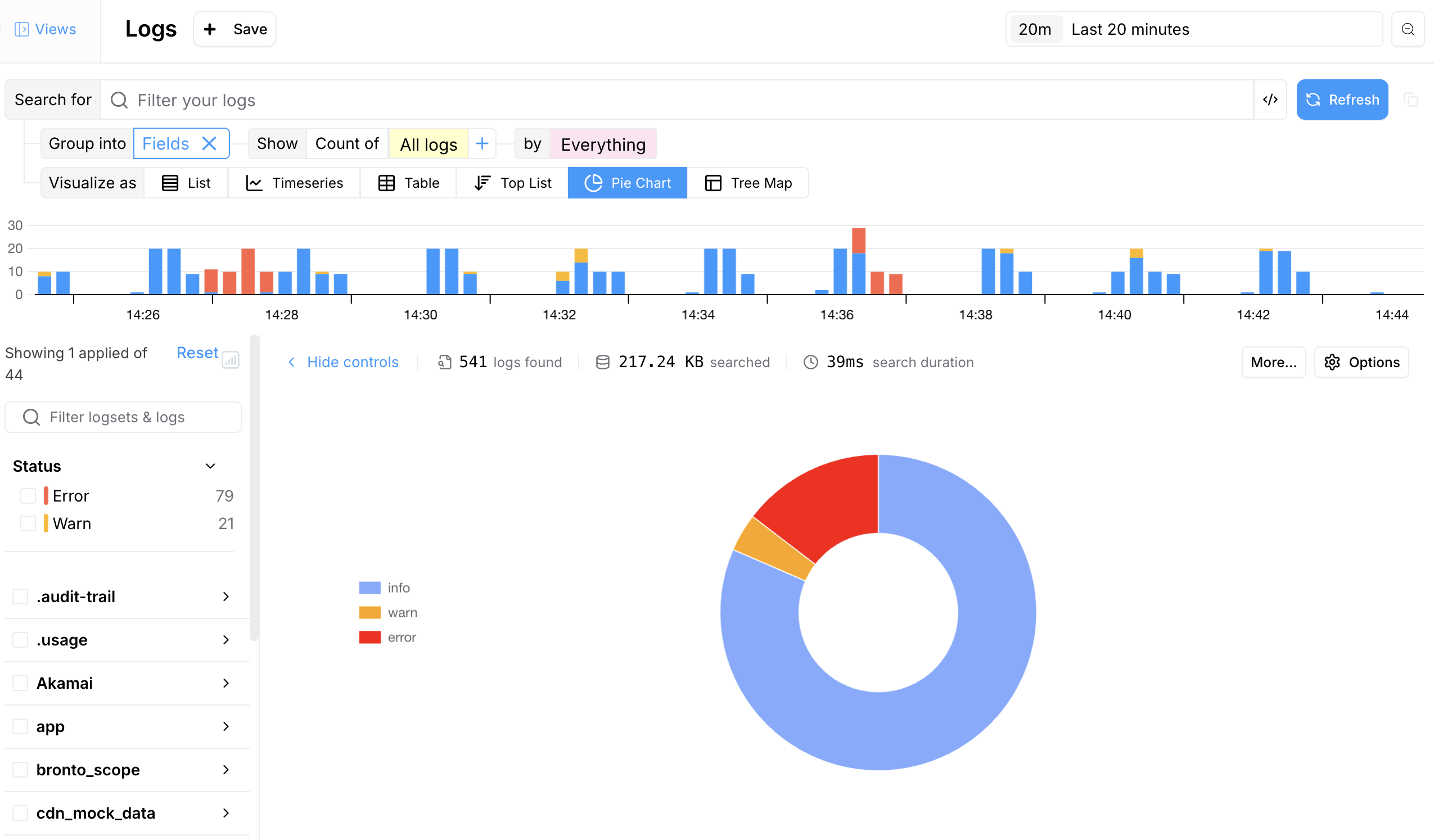Image resolution: width=1434 pixels, height=840 pixels.
Task: Check the Error status checkbox
Action: coord(28,496)
